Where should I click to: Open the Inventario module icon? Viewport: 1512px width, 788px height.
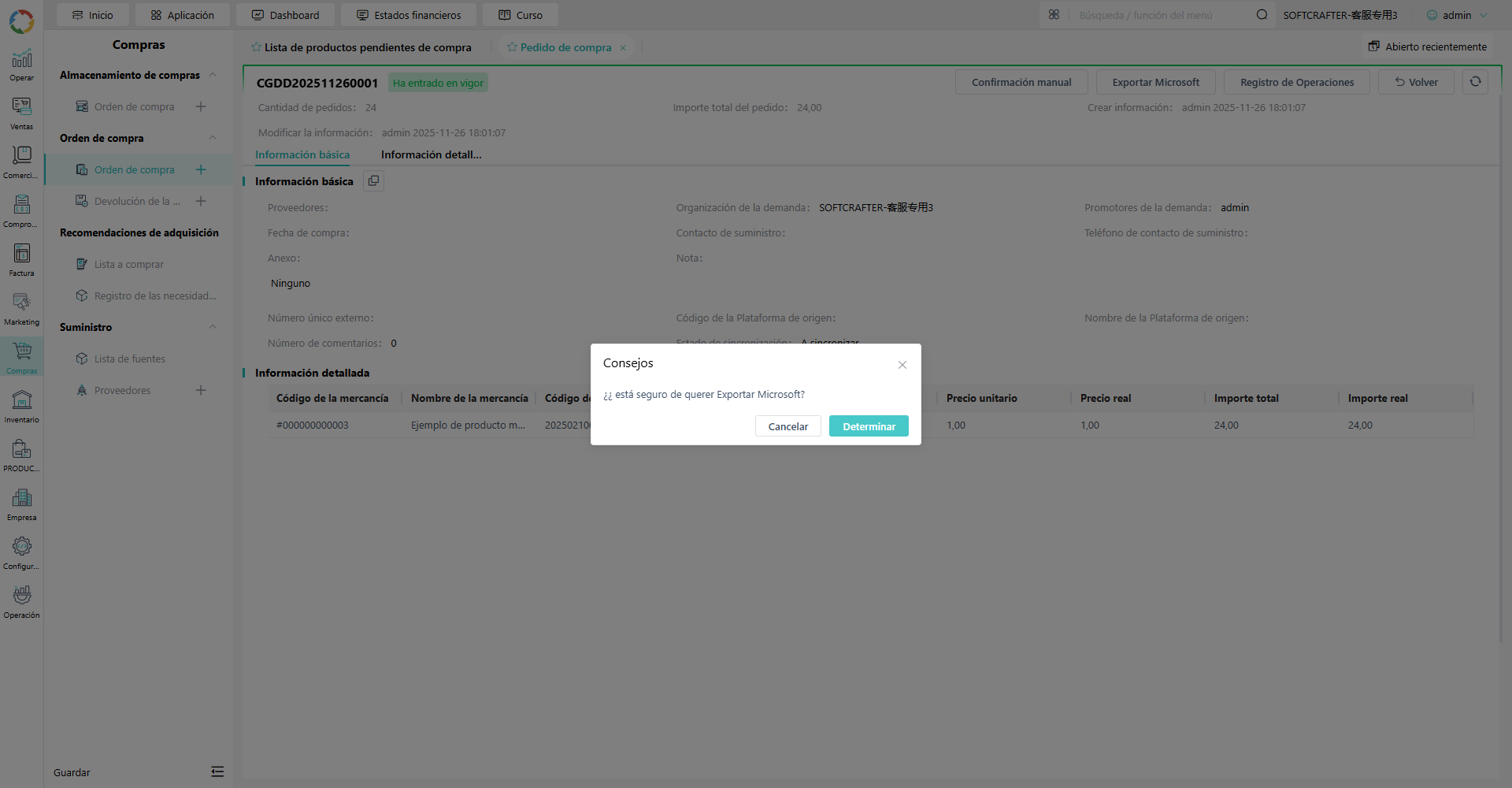(21, 407)
